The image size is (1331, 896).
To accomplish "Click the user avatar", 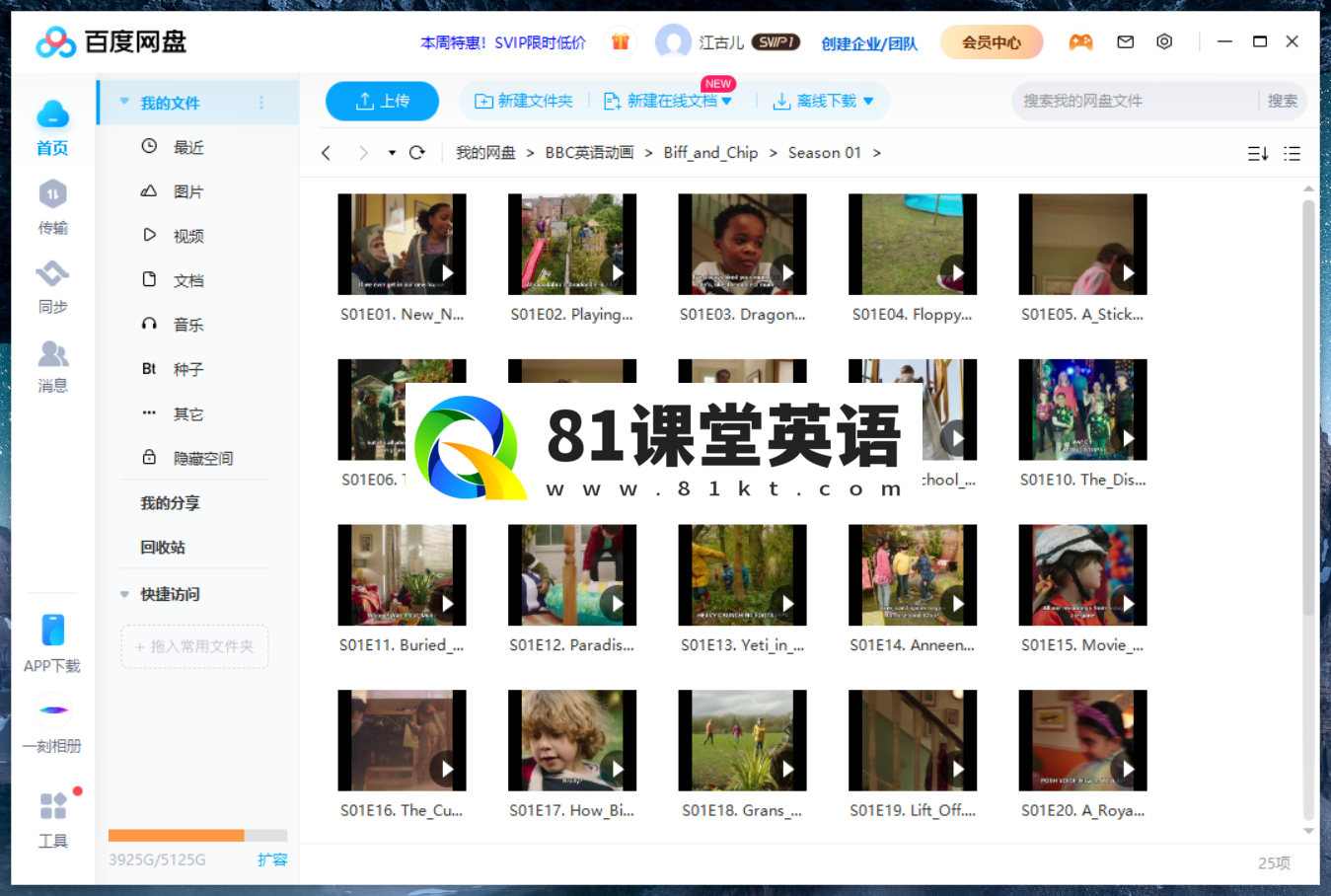I will click(x=673, y=41).
